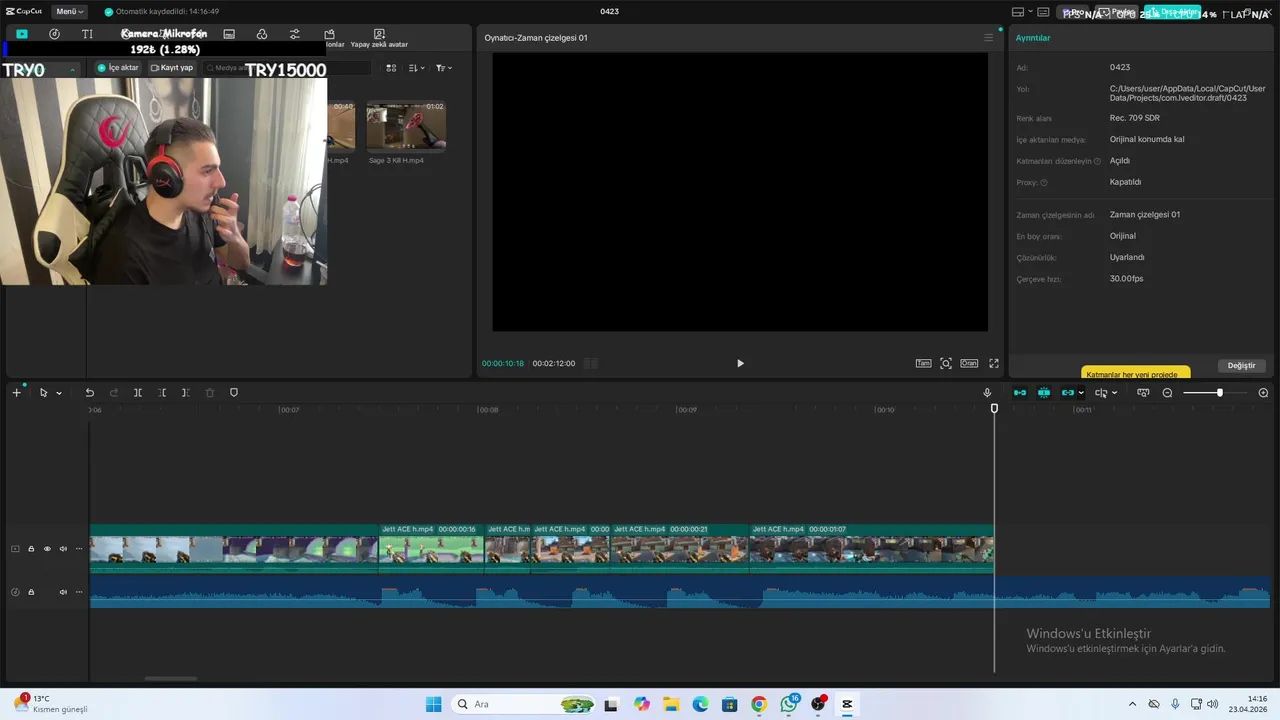
Task: Click the İçe aktar button
Action: click(x=118, y=68)
